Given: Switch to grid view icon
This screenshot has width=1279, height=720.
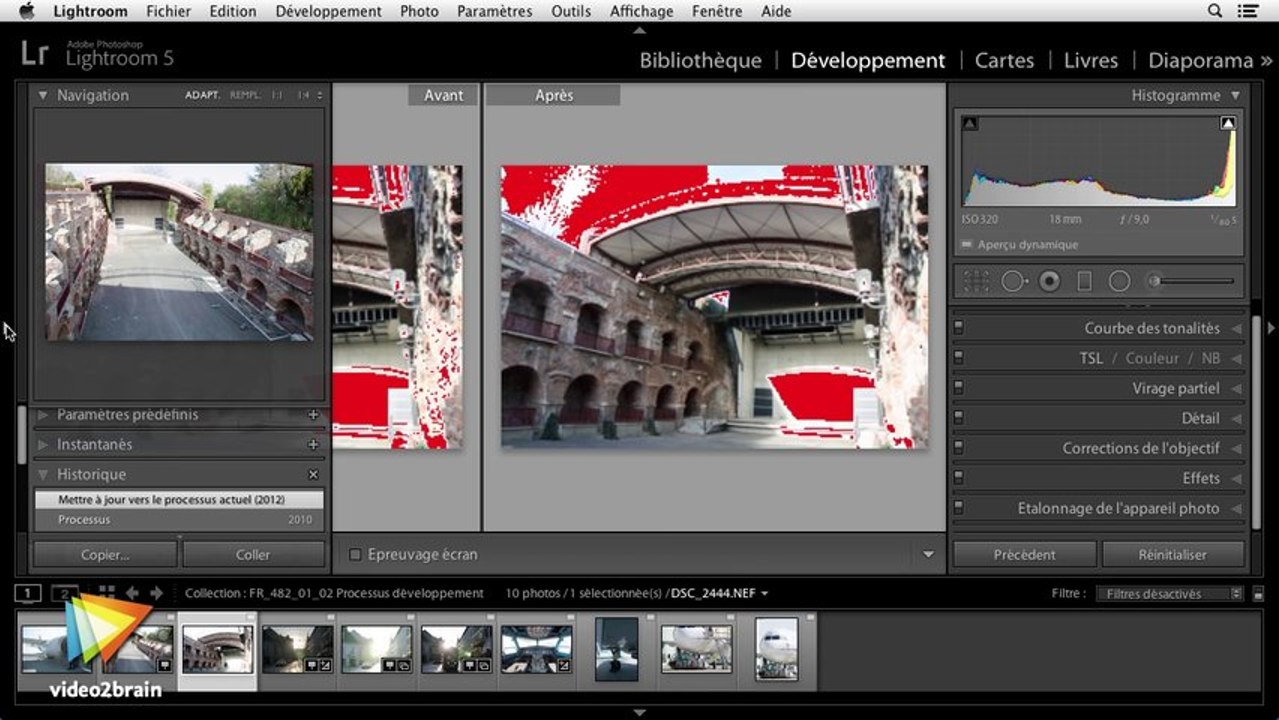Looking at the screenshot, I should coord(106,593).
